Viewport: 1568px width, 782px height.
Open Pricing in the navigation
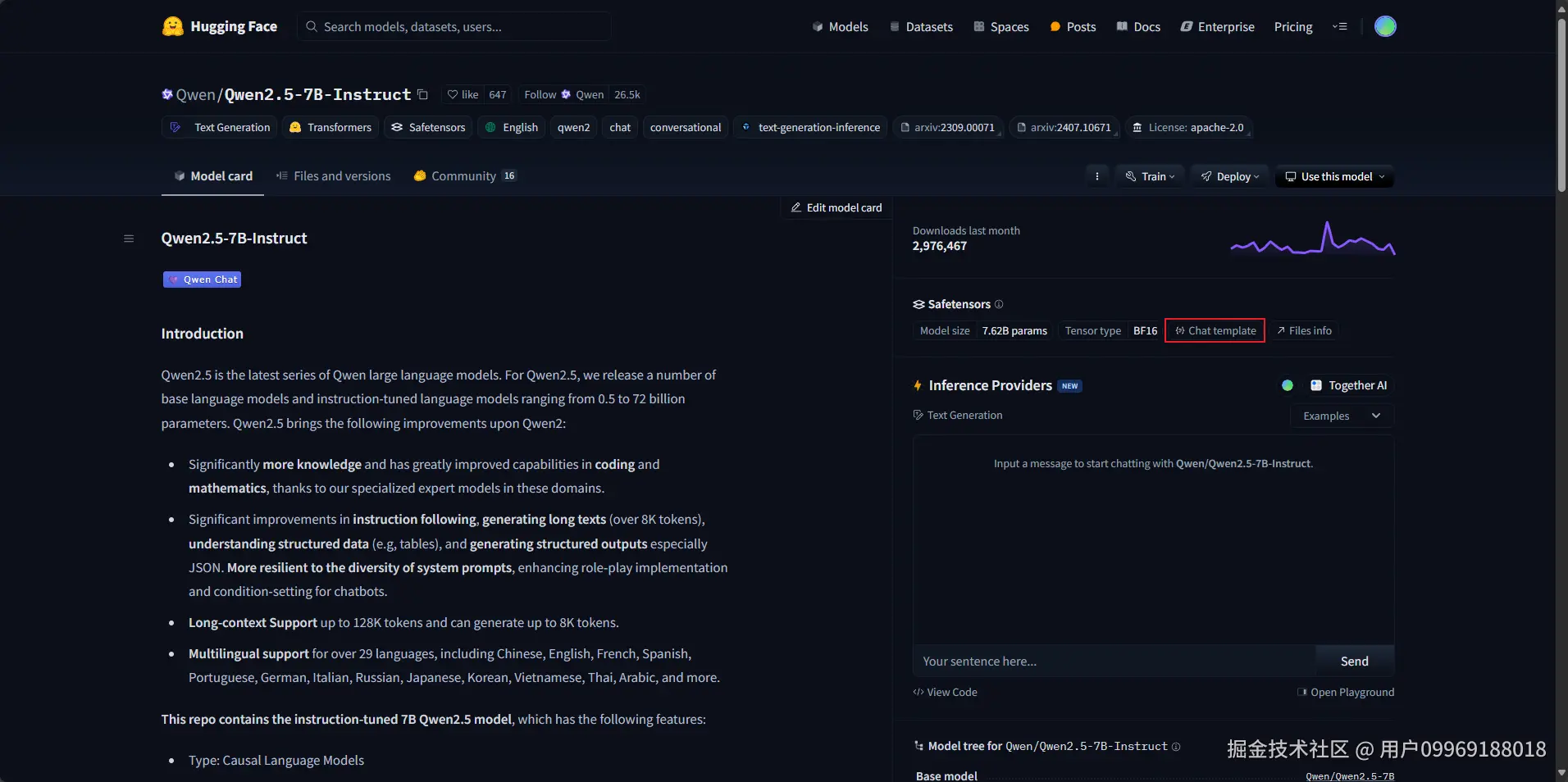[1293, 26]
